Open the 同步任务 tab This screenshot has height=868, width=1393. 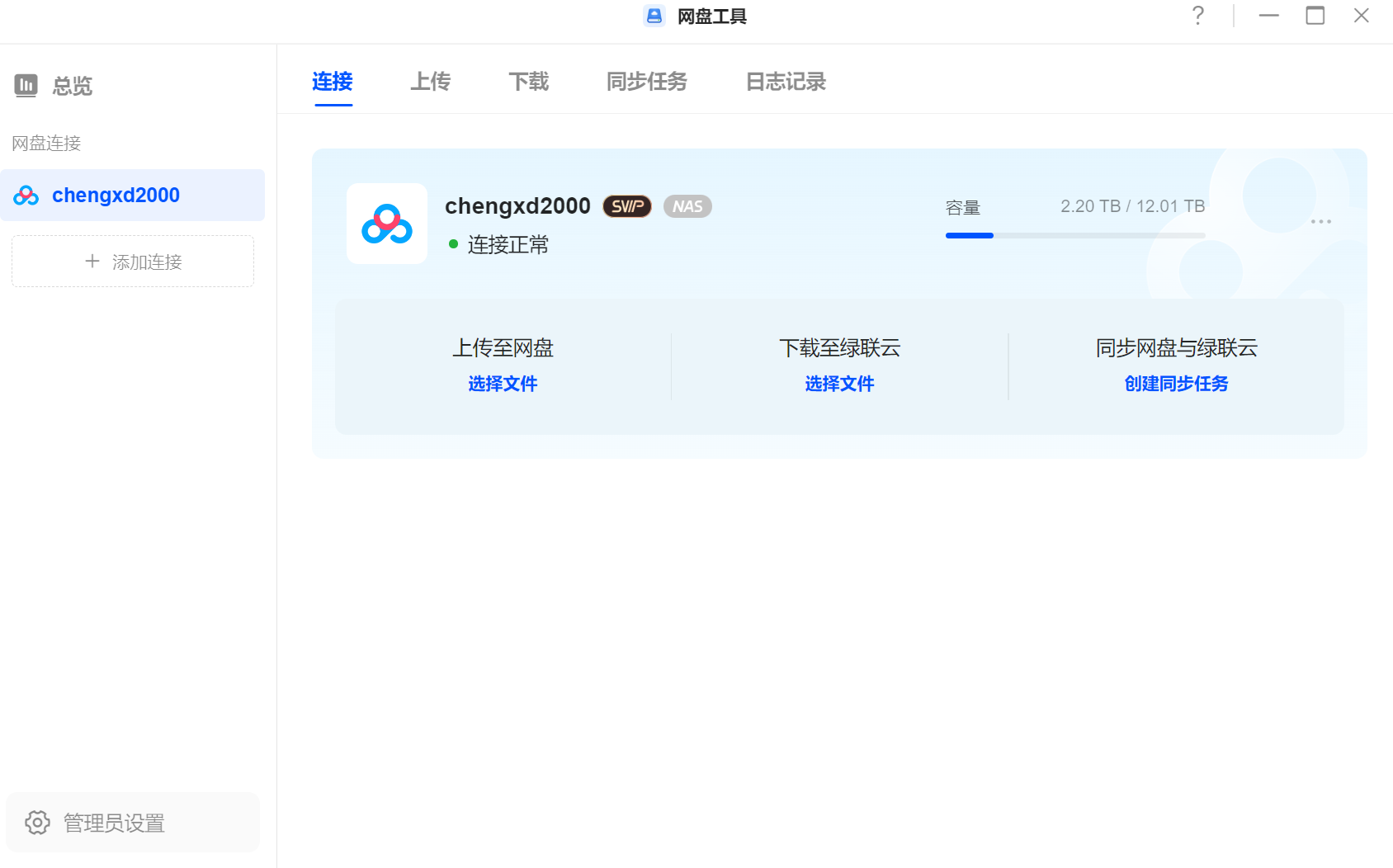pos(646,82)
